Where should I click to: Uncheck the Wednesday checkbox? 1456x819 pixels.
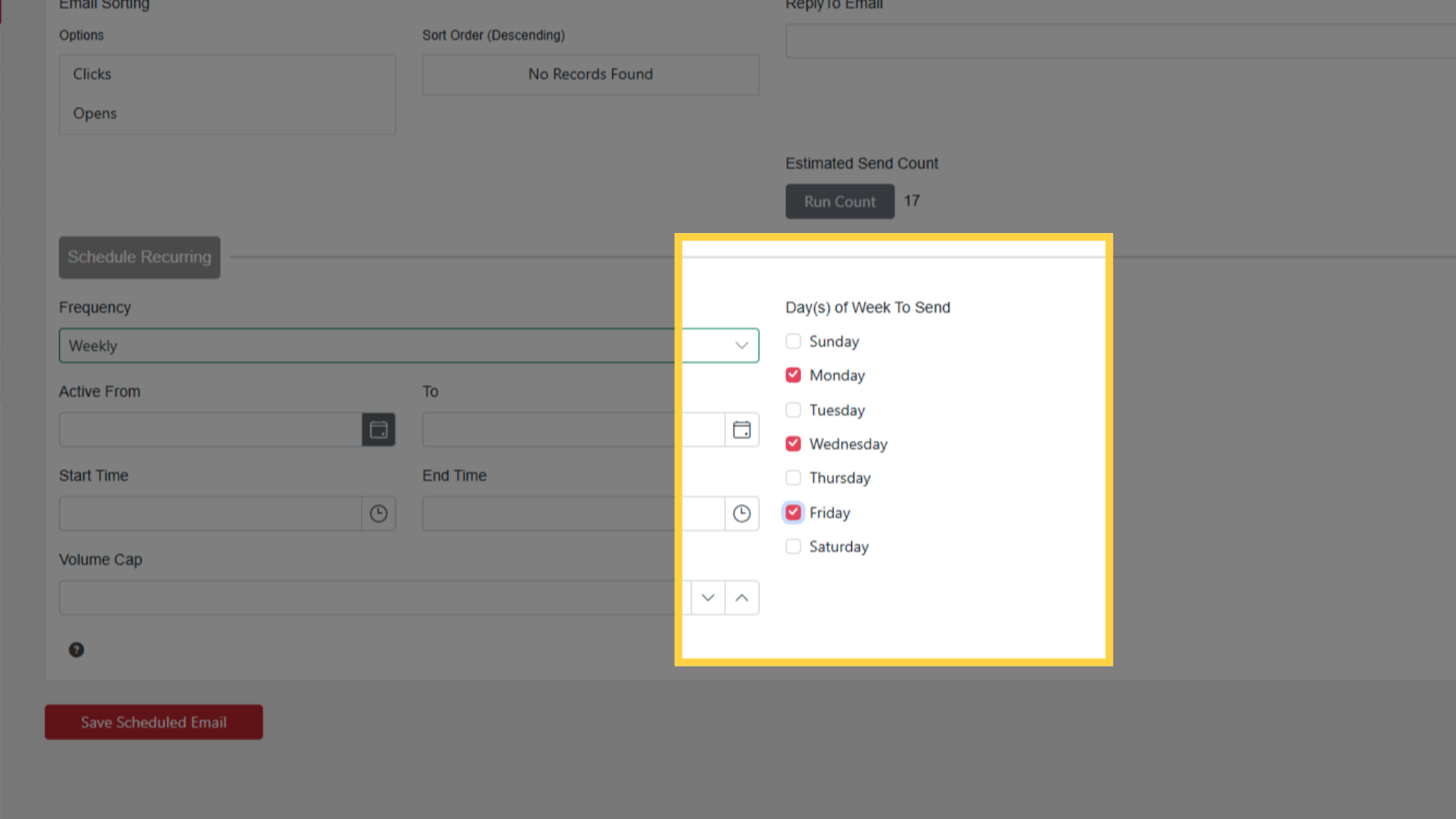[x=793, y=443]
